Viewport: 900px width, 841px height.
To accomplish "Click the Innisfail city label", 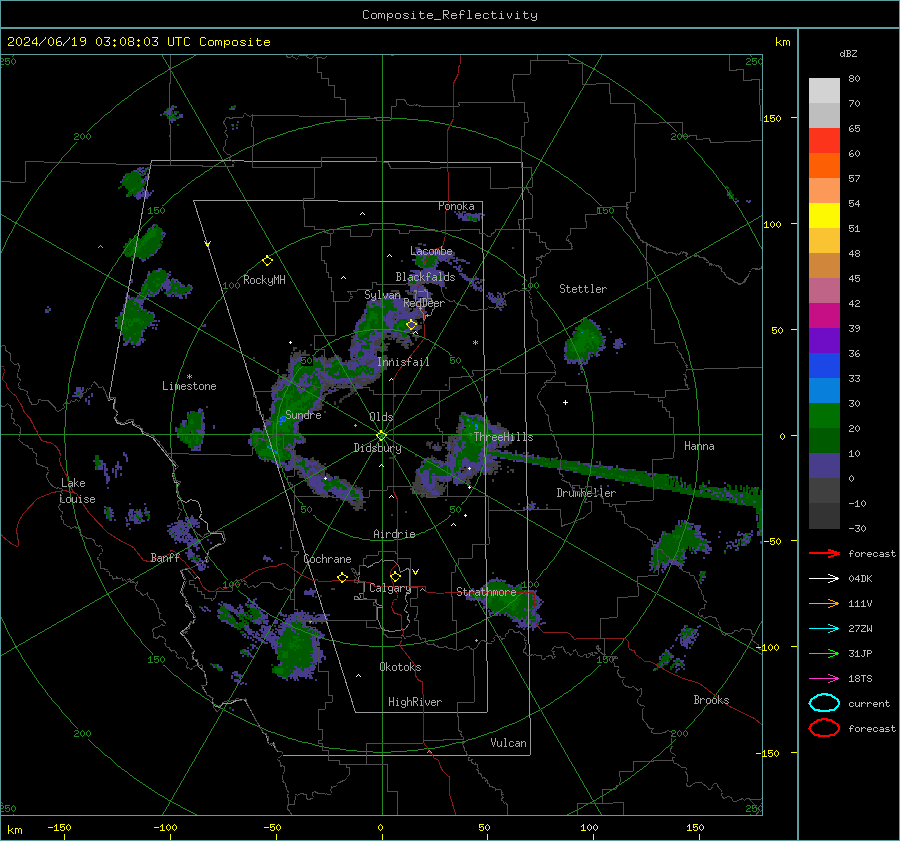I will (x=403, y=362).
